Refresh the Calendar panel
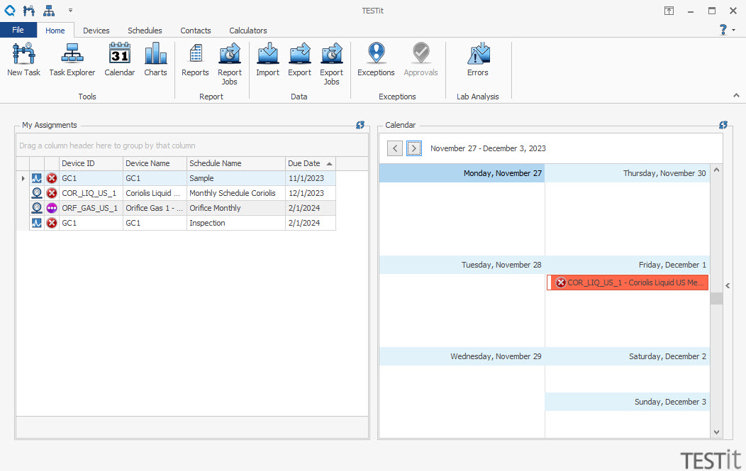Image resolution: width=746 pixels, height=471 pixels. coord(723,125)
